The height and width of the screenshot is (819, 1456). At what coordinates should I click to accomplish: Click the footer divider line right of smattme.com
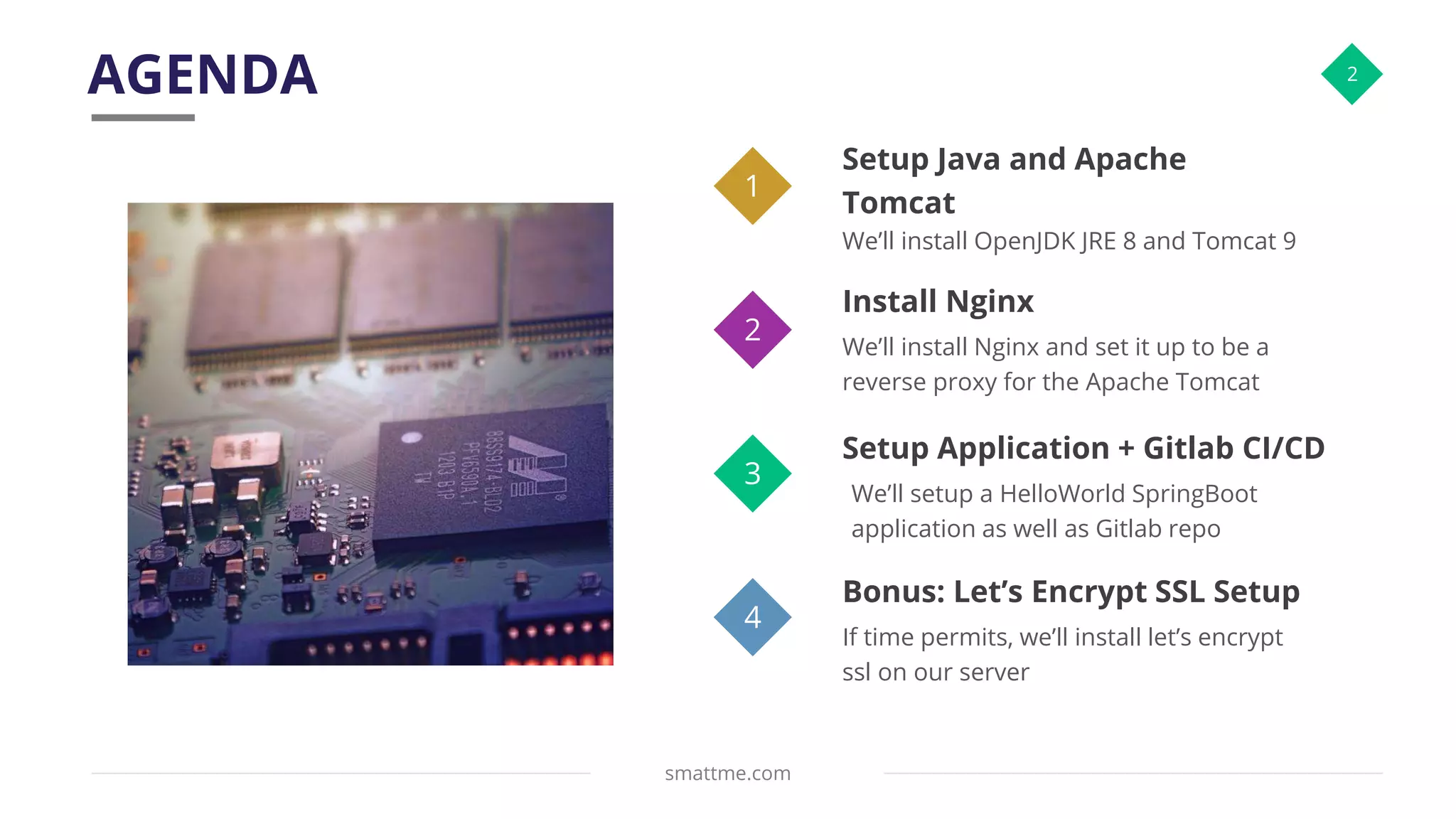[1133, 773]
